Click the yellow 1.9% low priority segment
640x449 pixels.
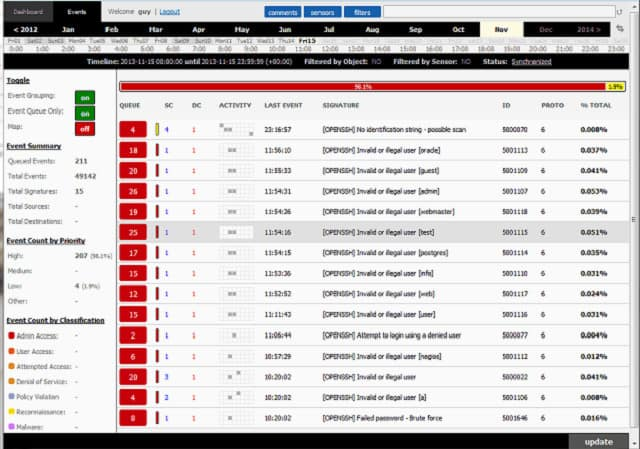click(615, 87)
